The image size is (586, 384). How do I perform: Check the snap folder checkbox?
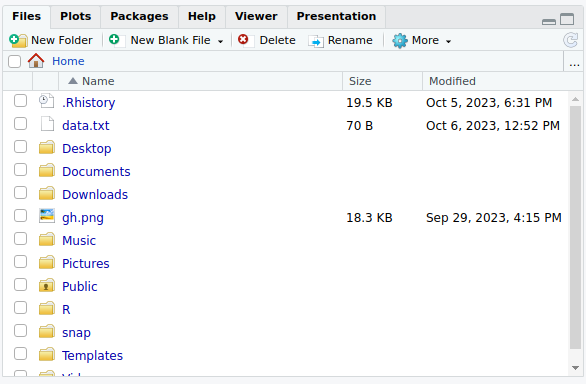20,331
